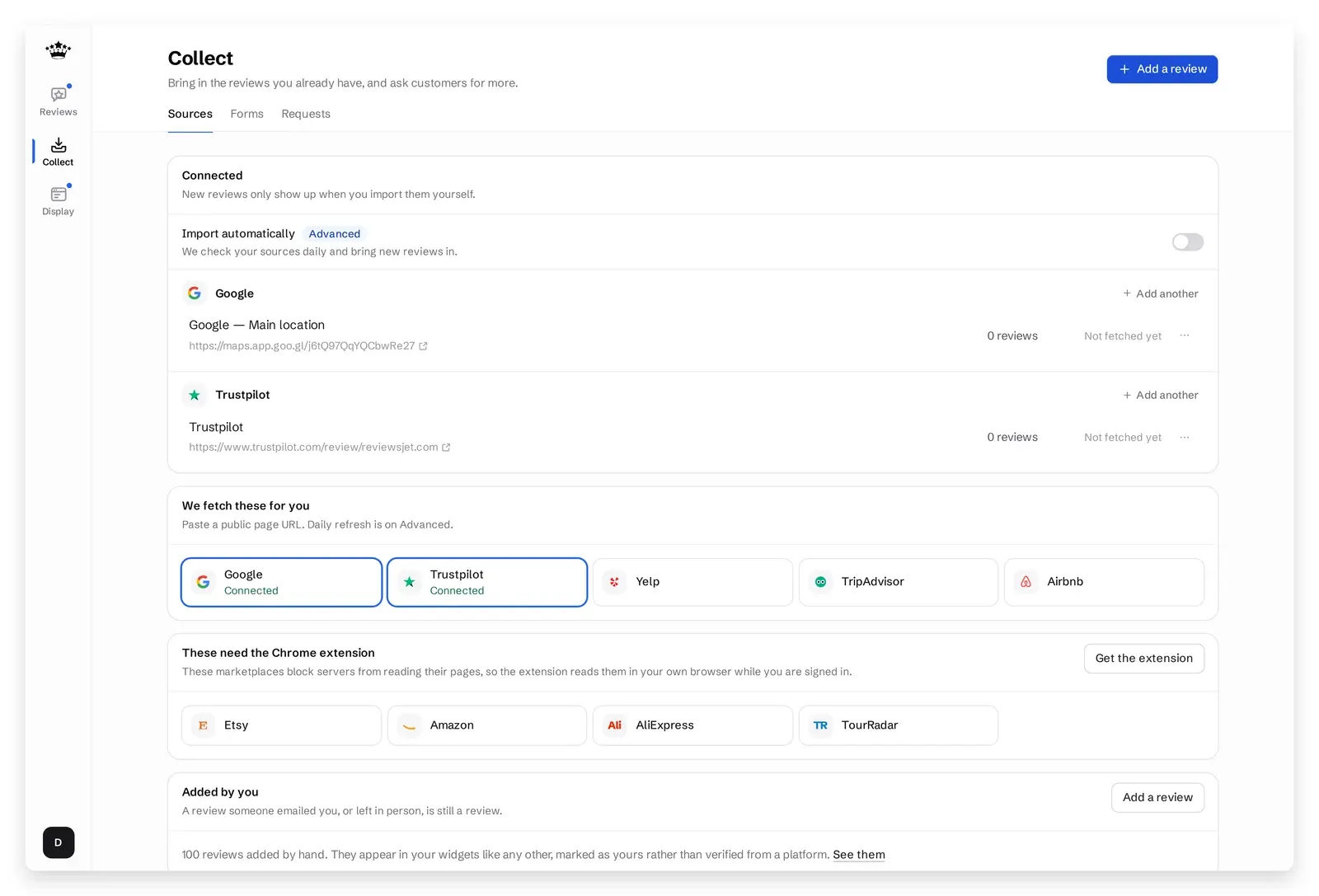Select the Amazon extension source card
Image resolution: width=1319 pixels, height=896 pixels.
[487, 725]
